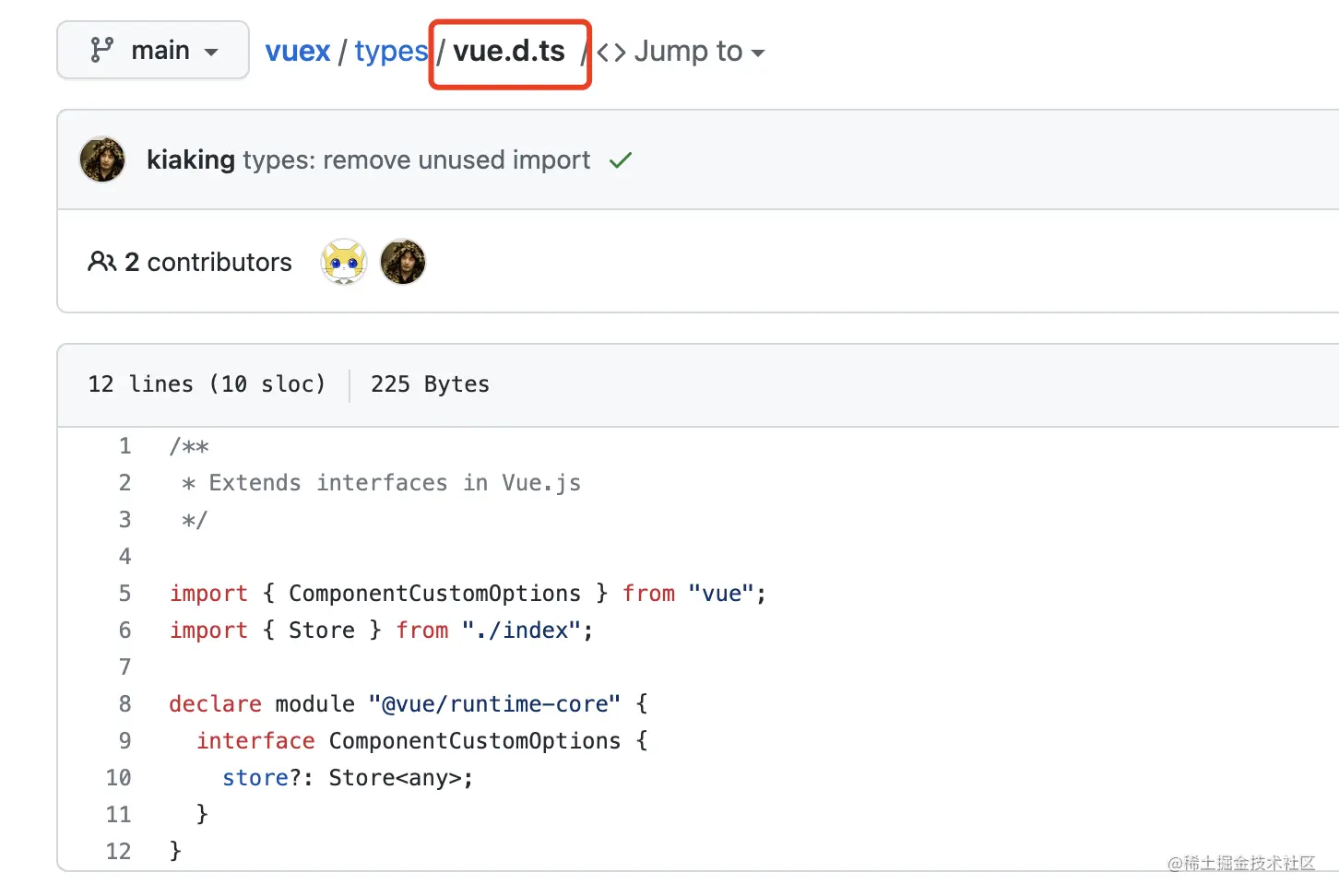Click the contributors people icon
1339x896 pixels.
coord(101,263)
